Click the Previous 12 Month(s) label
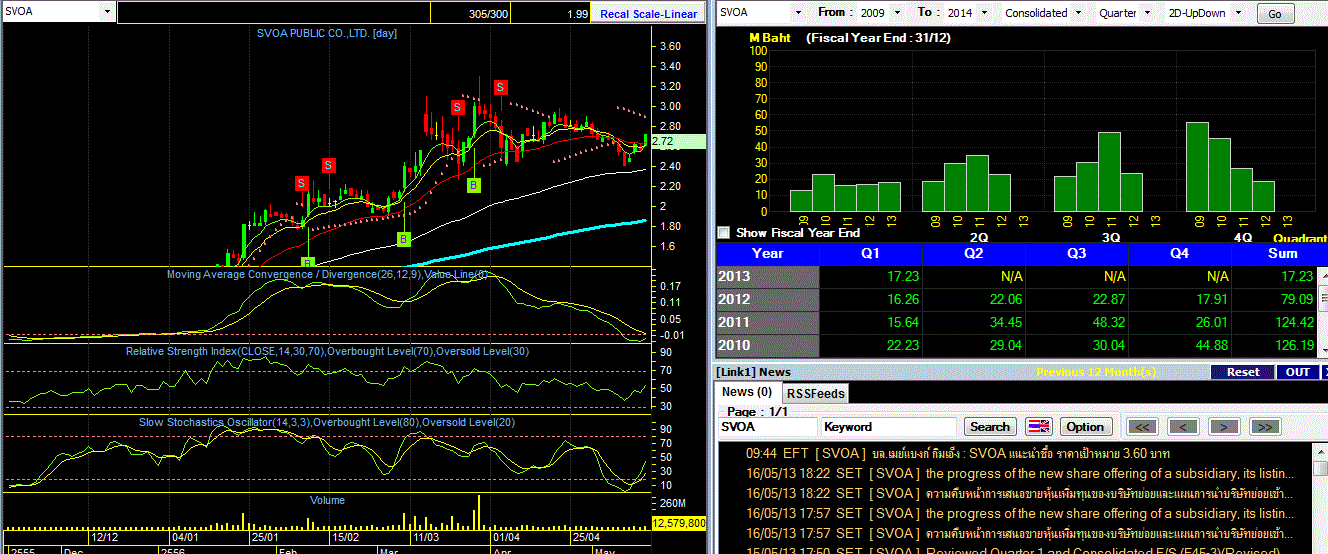Viewport: 1328px width, 554px height. (x=1096, y=372)
